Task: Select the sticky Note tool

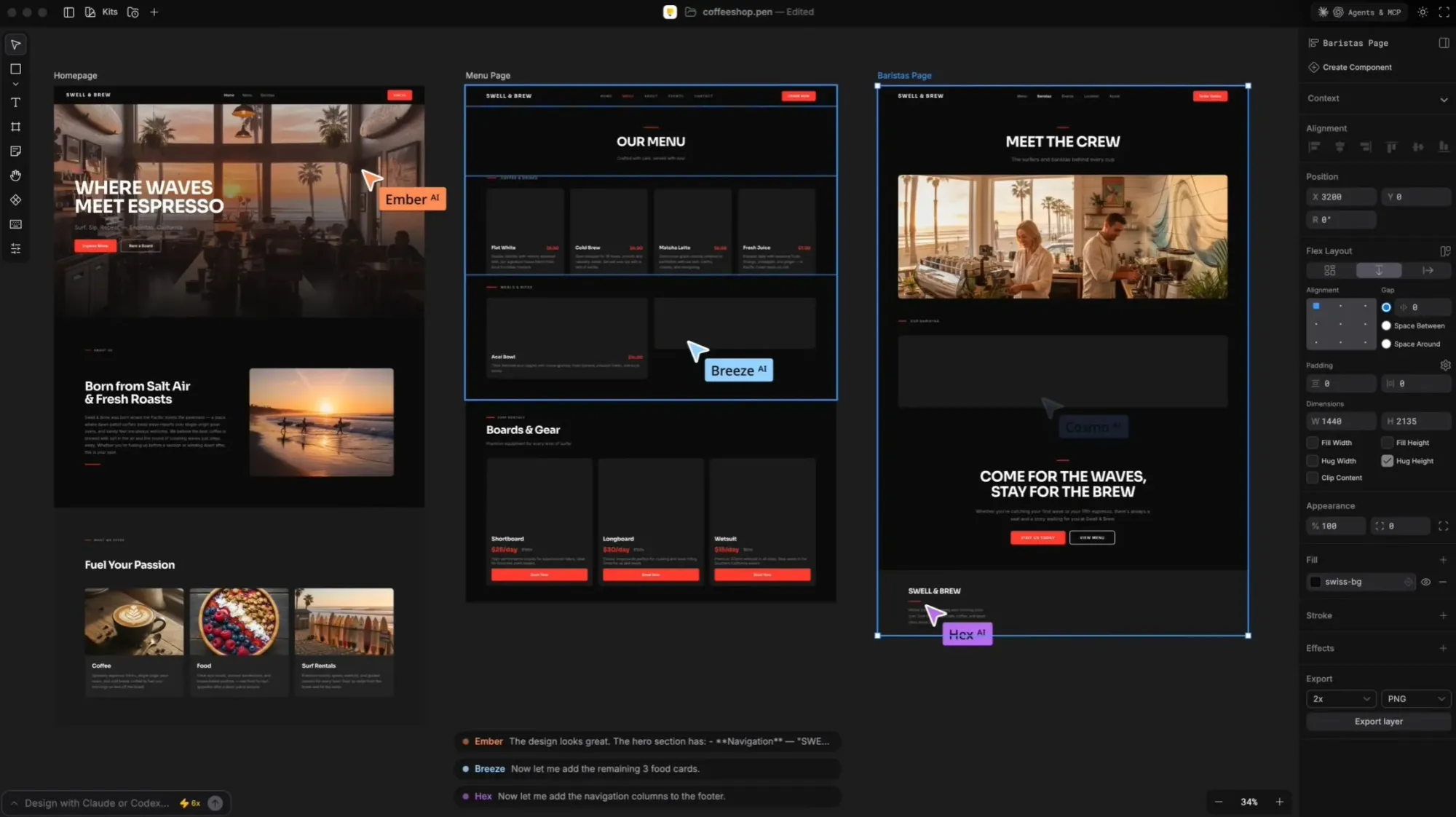Action: click(15, 151)
